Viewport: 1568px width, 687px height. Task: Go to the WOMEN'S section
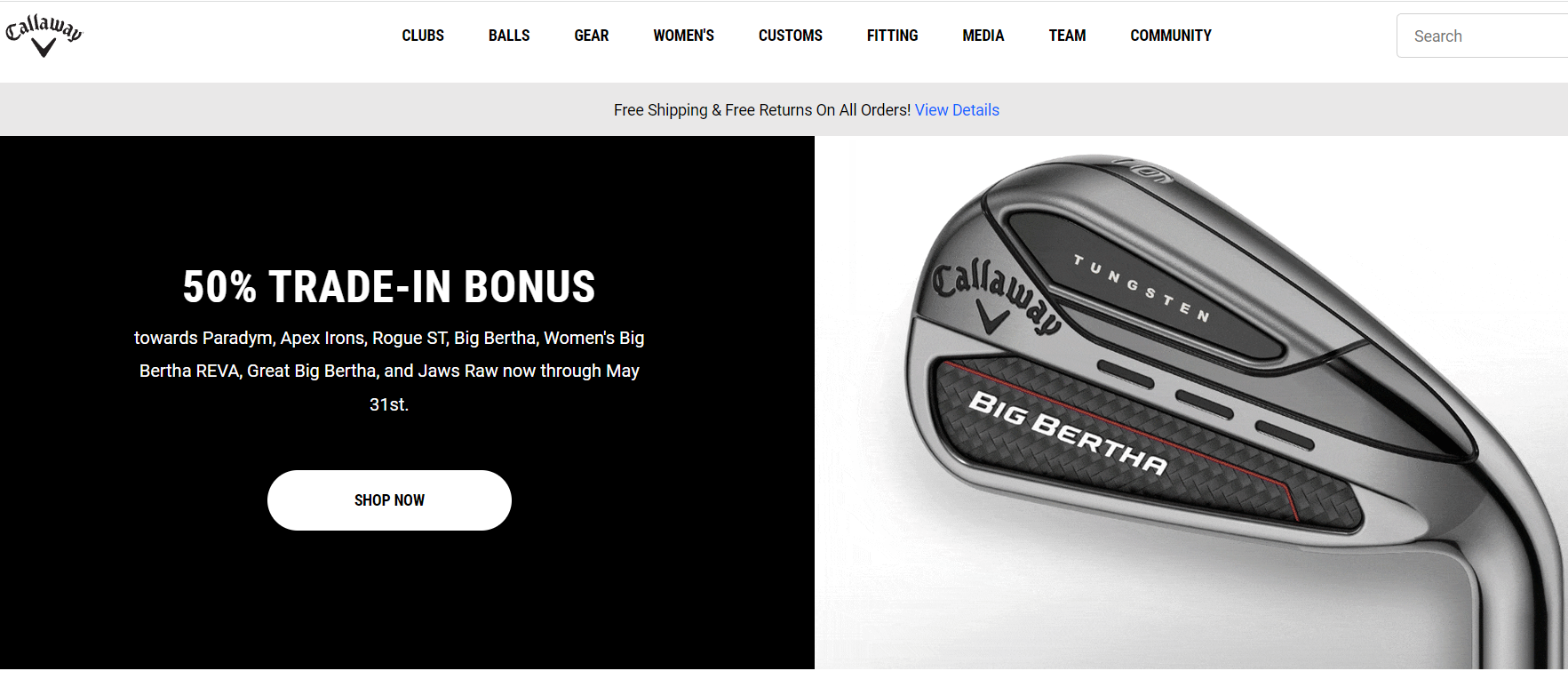[684, 36]
